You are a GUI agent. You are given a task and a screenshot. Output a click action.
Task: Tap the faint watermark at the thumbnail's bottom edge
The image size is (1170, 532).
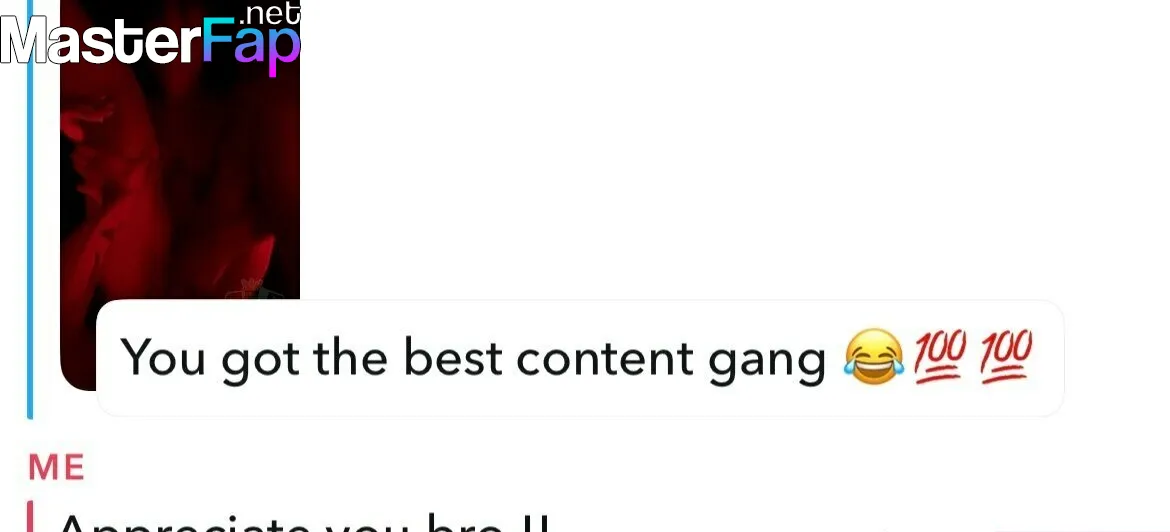coord(246,290)
